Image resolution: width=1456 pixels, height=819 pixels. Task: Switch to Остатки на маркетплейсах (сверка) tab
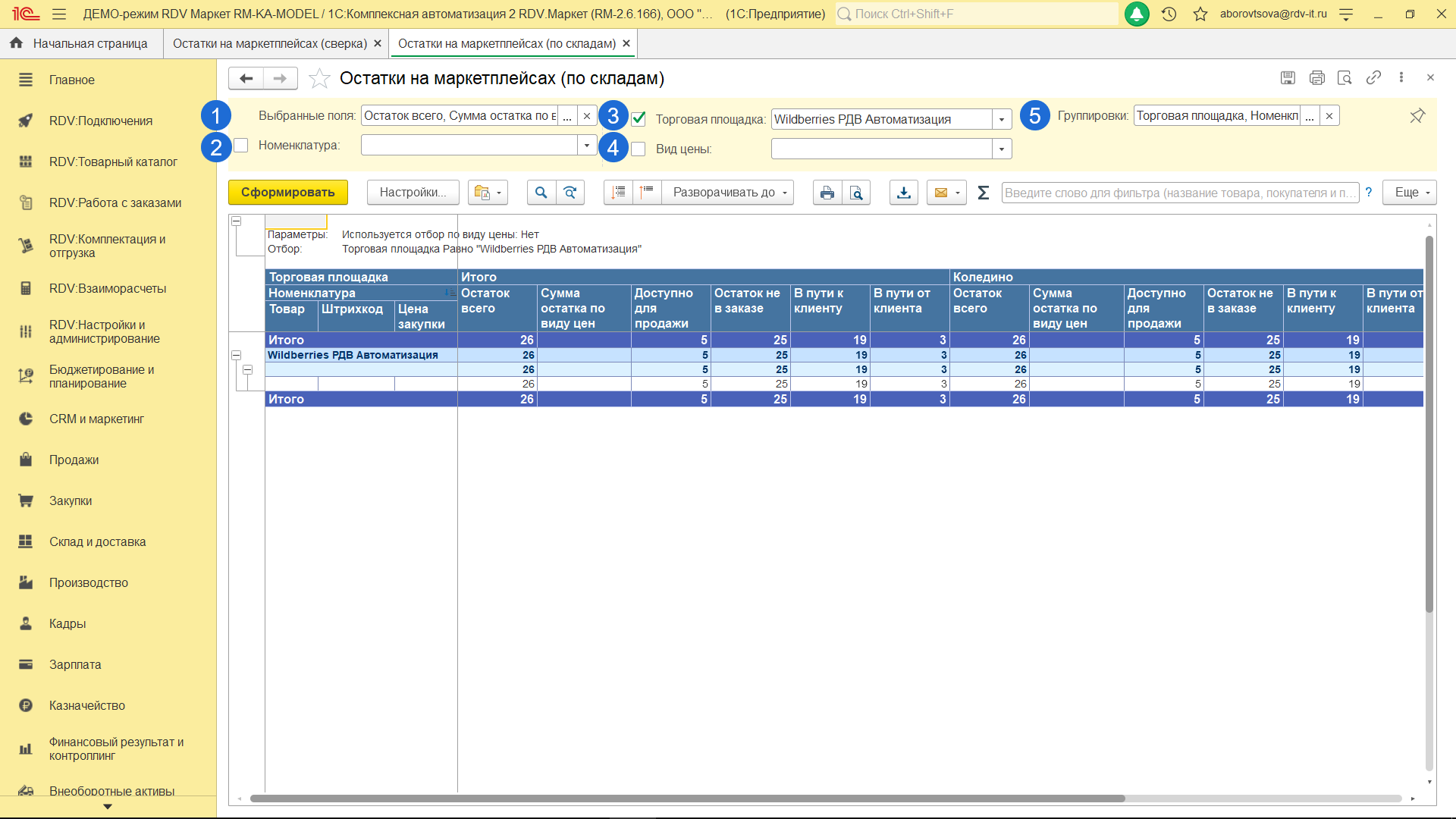click(x=270, y=43)
